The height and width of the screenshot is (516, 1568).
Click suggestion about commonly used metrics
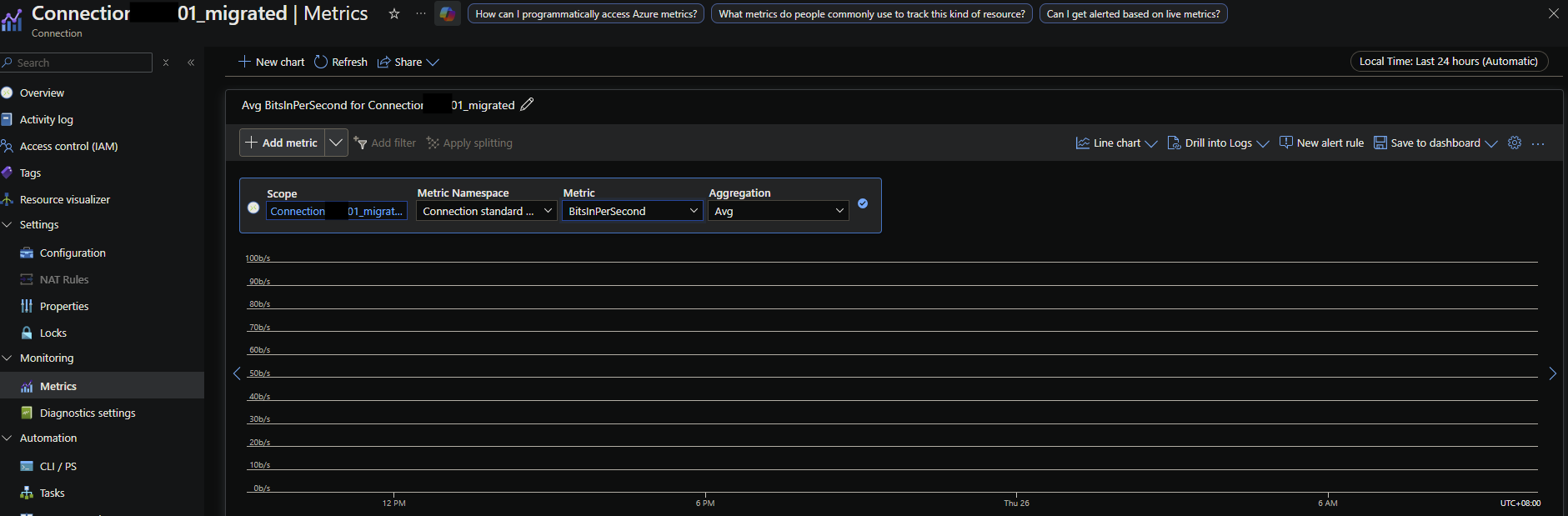pos(872,13)
